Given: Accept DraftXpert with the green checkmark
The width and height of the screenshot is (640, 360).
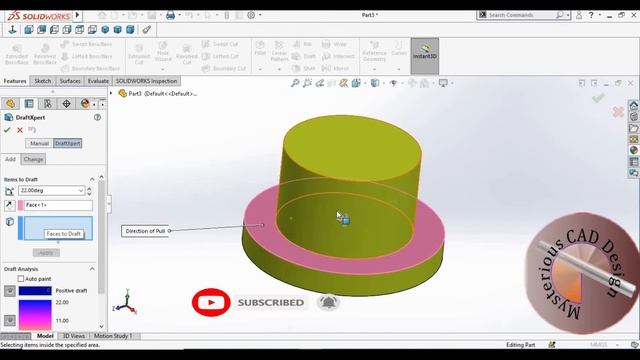Looking at the screenshot, I should click(x=7, y=130).
